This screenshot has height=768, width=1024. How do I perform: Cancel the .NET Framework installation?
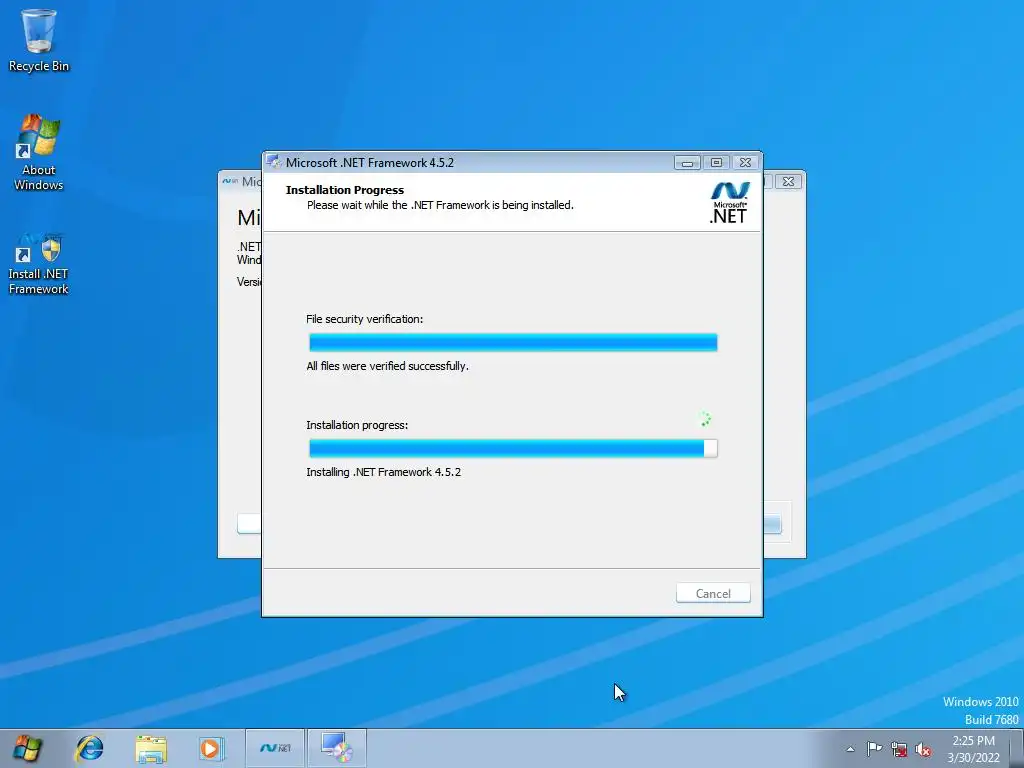(x=713, y=593)
